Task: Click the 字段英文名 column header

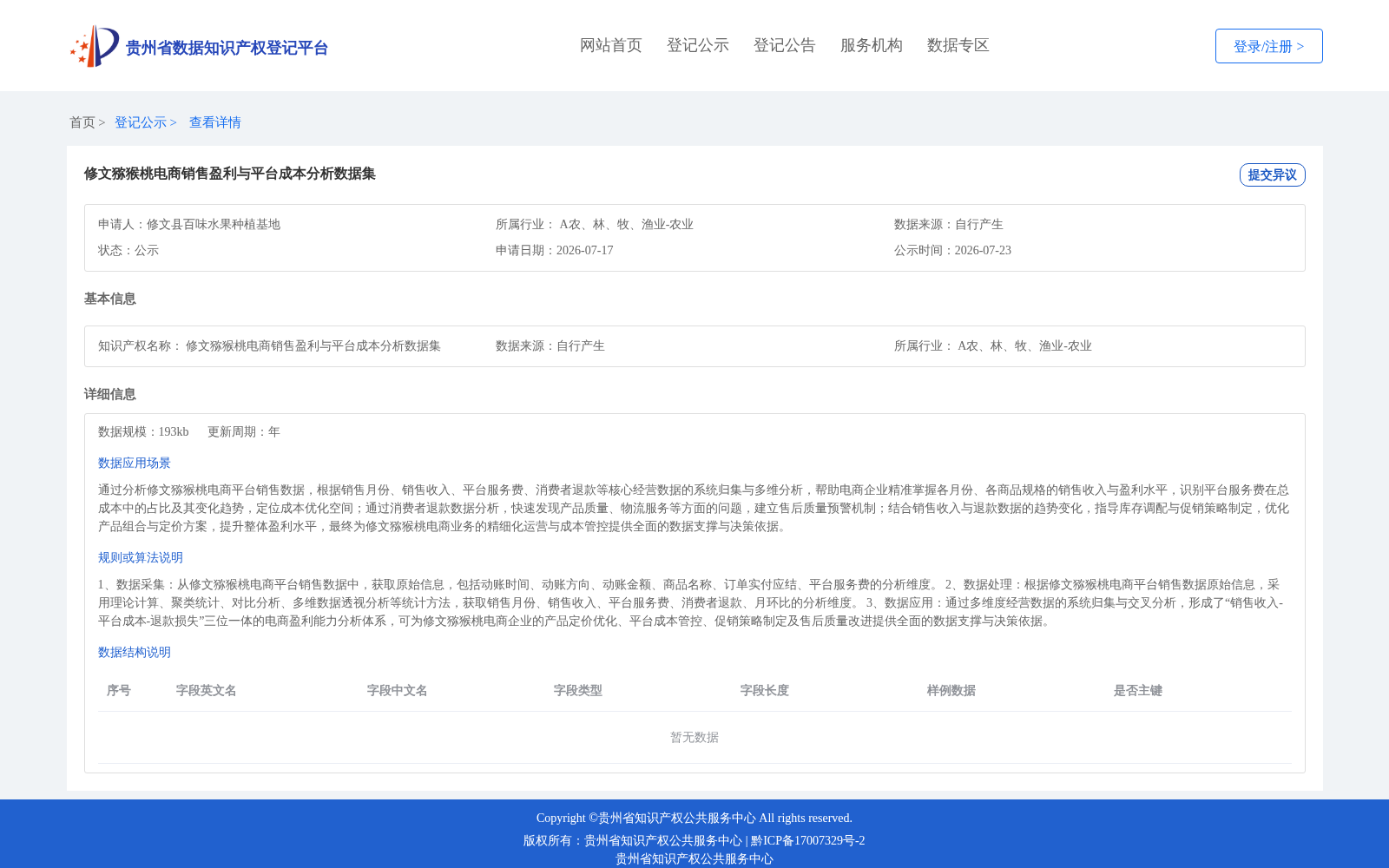Action: pyautogui.click(x=207, y=690)
